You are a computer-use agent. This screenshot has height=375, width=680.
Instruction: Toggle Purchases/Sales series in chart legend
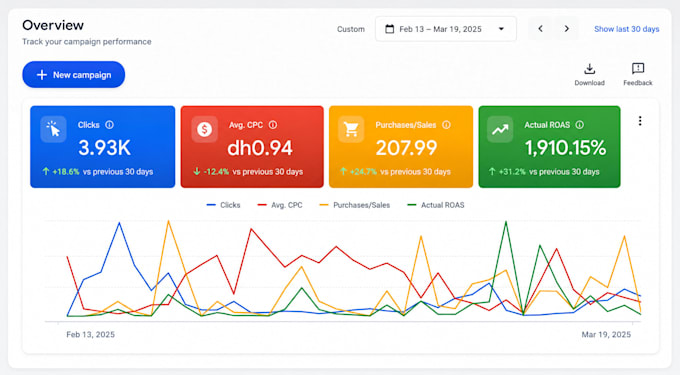355,205
